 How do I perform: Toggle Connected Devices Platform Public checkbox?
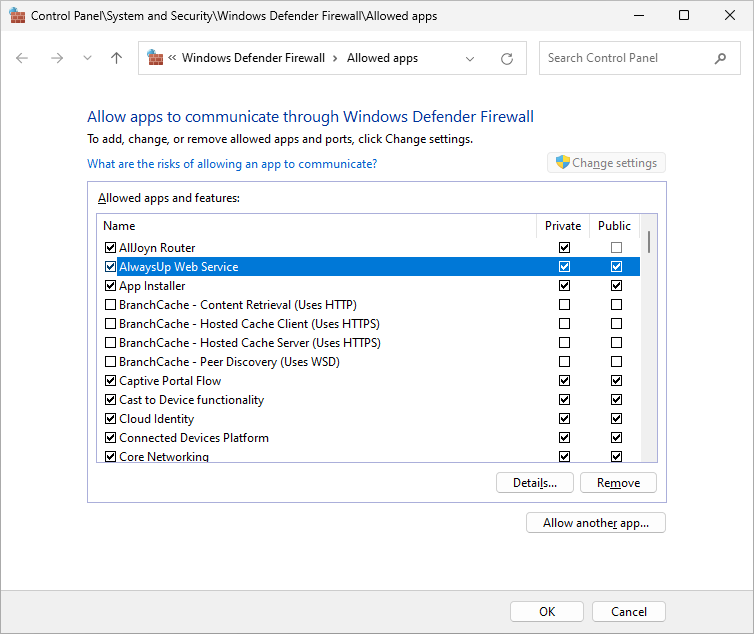click(x=616, y=438)
